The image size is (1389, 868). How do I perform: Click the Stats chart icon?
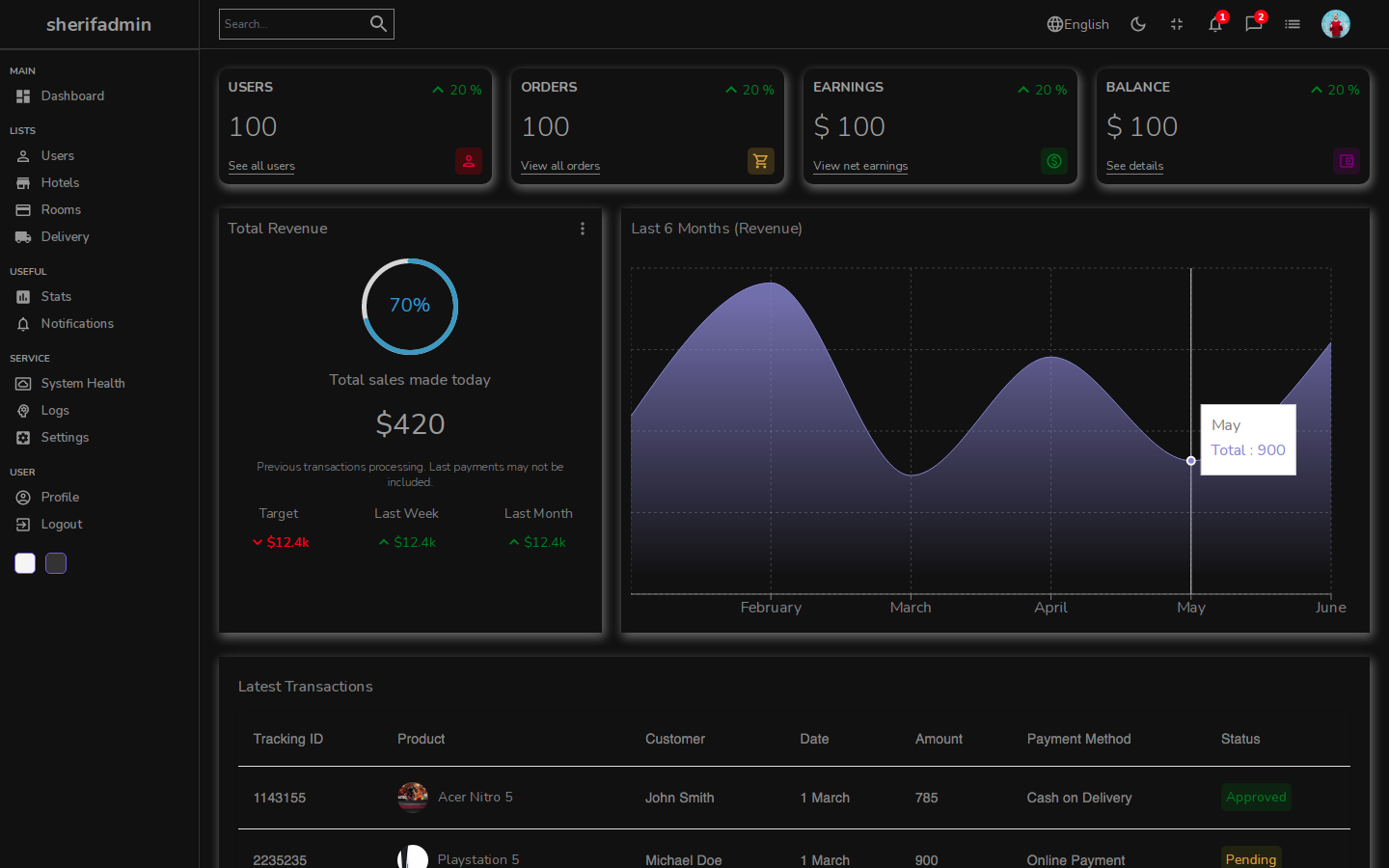(23, 297)
